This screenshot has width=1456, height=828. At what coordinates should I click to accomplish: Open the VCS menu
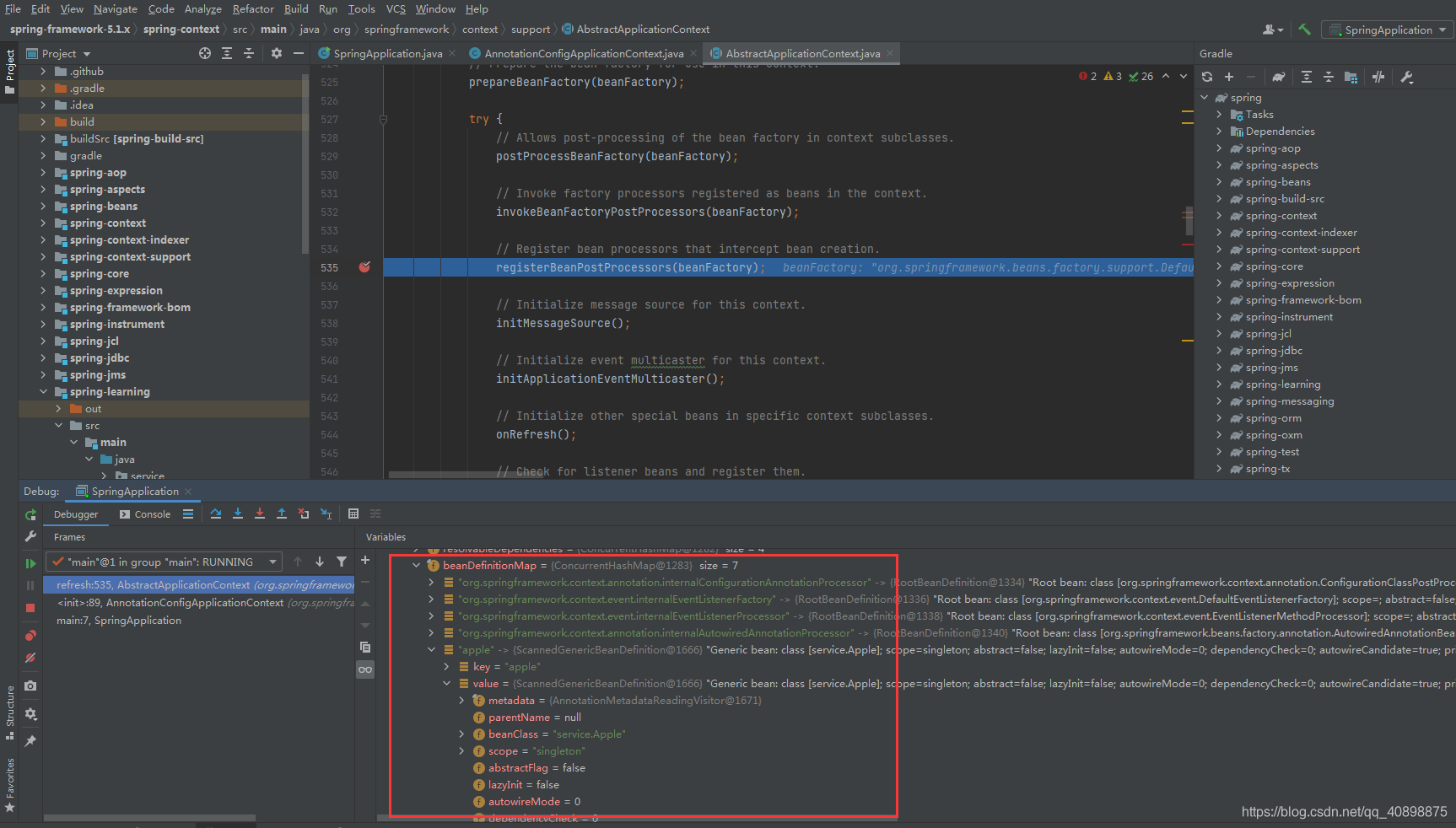pos(396,8)
